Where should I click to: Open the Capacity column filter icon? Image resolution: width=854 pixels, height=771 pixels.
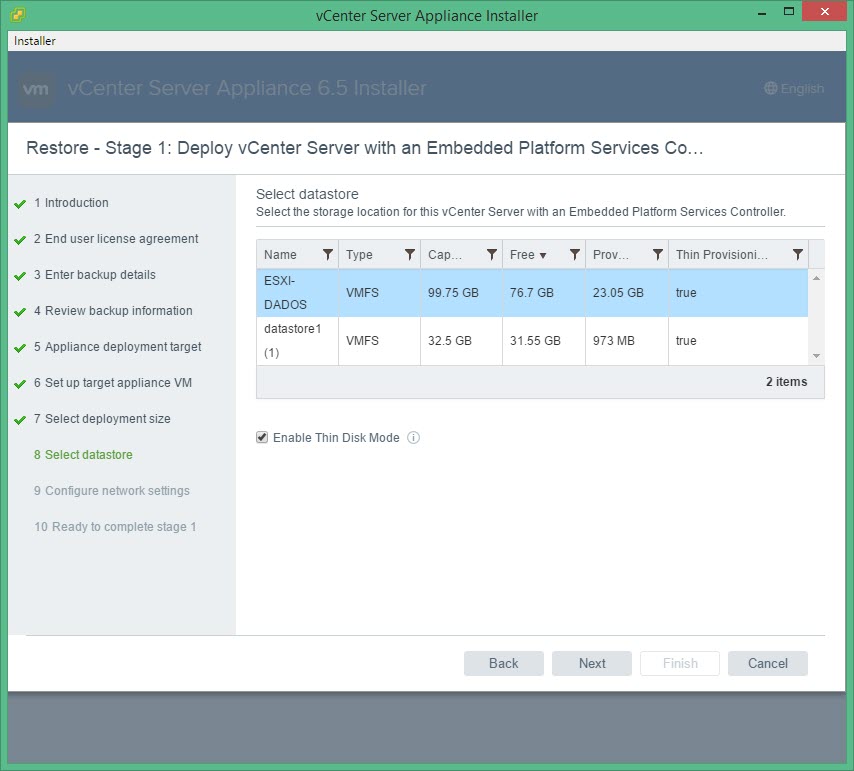pos(492,255)
